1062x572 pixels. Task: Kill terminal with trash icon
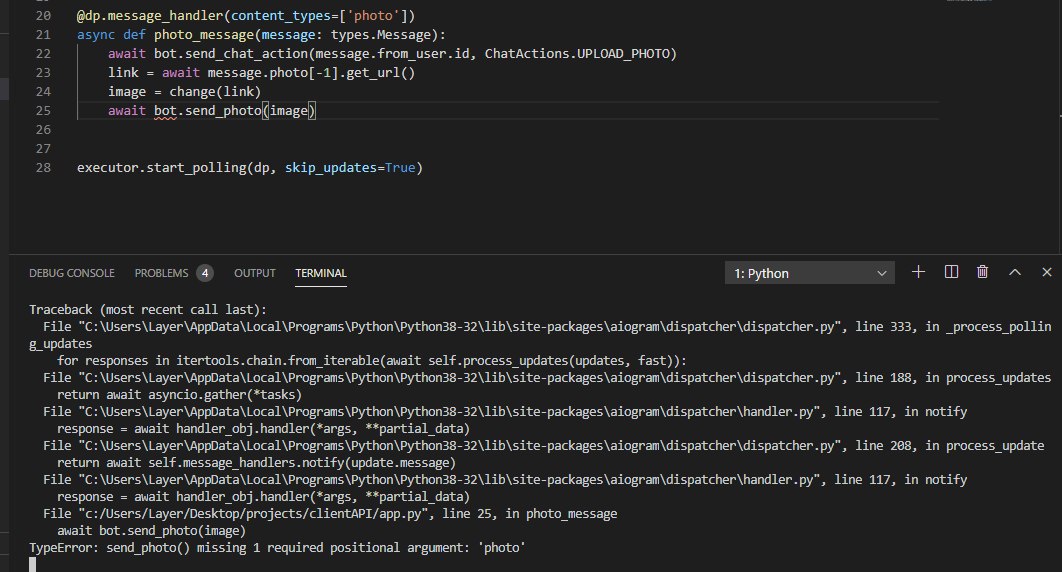point(982,272)
